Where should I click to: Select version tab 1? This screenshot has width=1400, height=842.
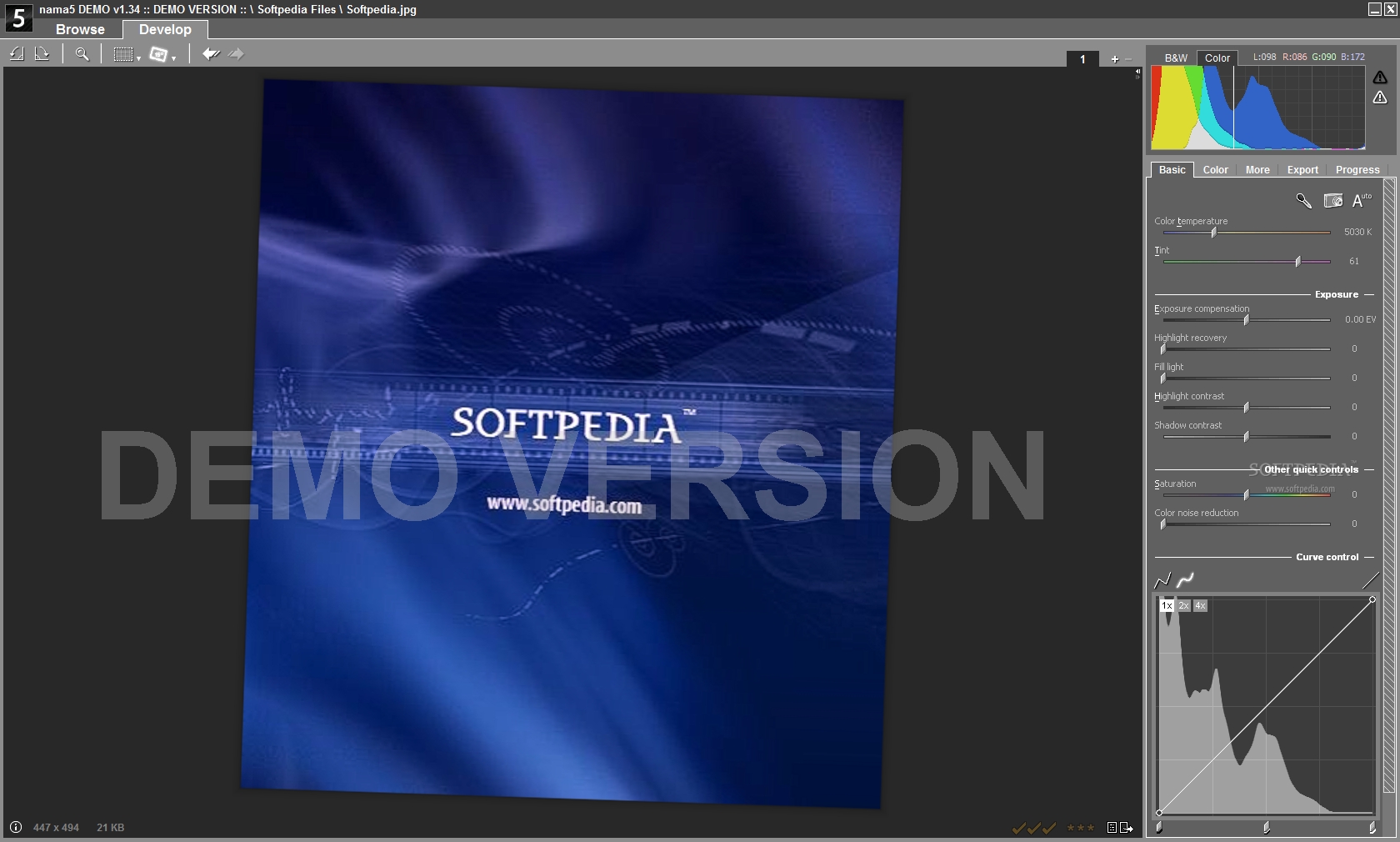pyautogui.click(x=1082, y=59)
